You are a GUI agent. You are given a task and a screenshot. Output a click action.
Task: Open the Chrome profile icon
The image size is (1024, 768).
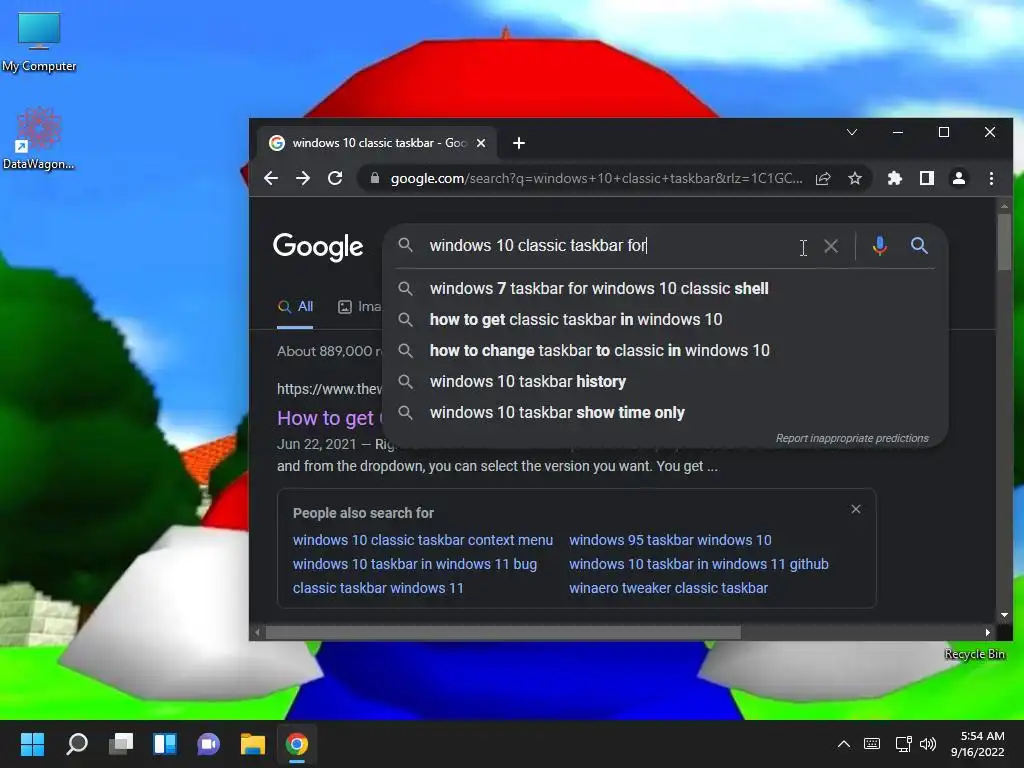(959, 178)
